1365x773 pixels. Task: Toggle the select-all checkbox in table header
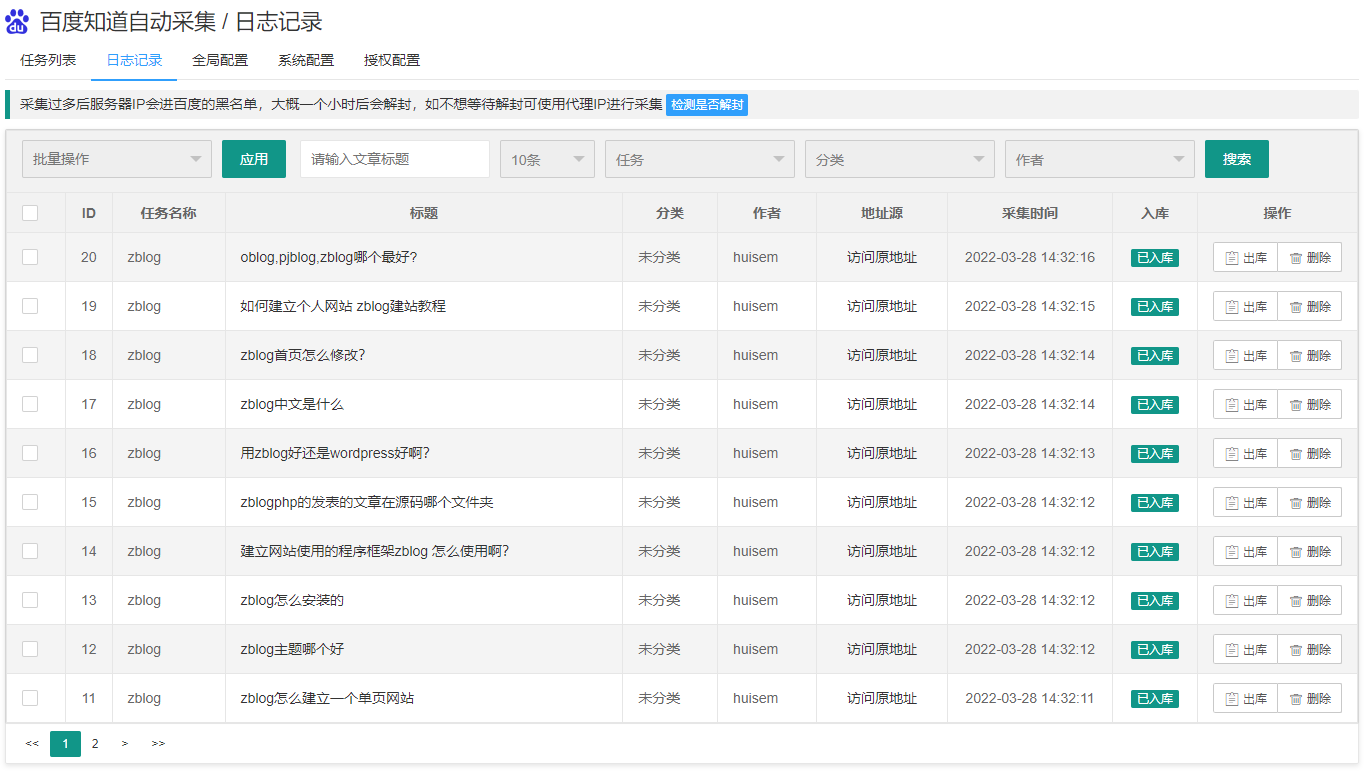pyautogui.click(x=30, y=213)
